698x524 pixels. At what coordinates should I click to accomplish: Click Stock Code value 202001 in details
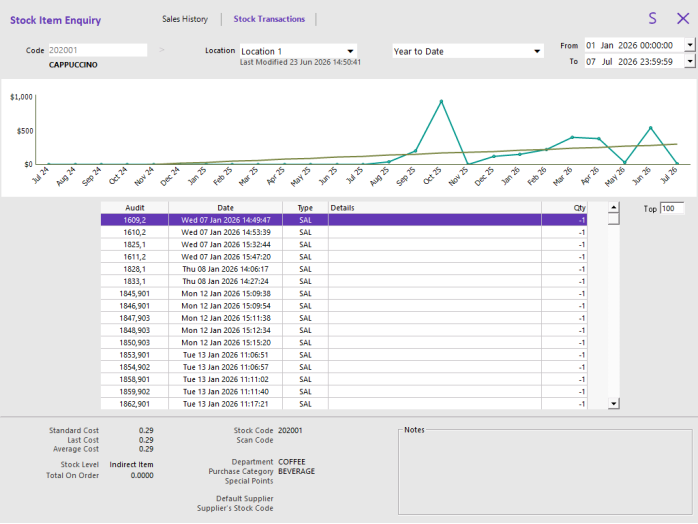click(x=290, y=430)
